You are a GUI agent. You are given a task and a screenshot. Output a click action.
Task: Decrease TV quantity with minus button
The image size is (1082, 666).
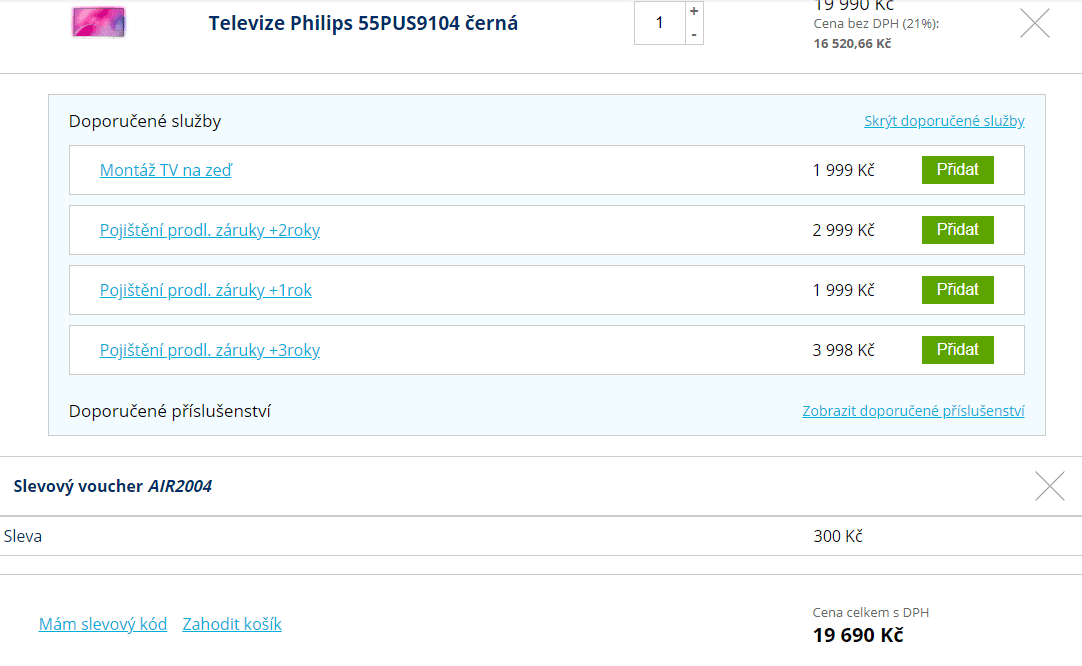click(694, 35)
